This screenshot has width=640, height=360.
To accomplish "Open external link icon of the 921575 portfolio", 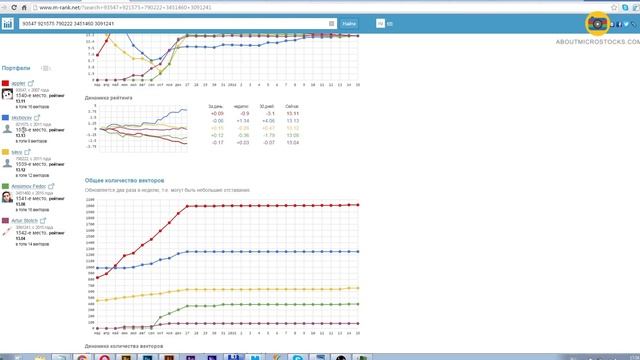I will point(37,118).
